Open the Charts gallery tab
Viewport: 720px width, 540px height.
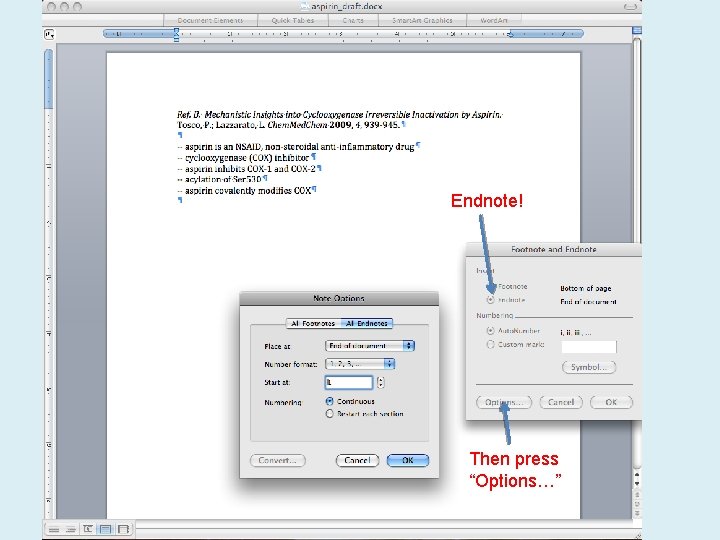tap(353, 20)
